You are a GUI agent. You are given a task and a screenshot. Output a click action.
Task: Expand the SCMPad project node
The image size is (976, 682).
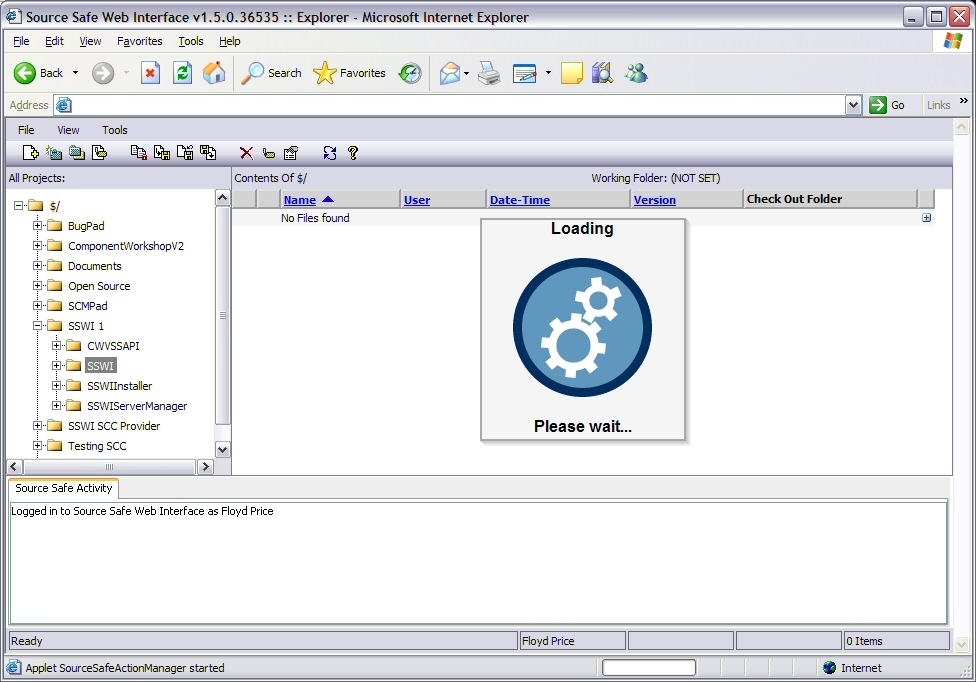[37, 305]
